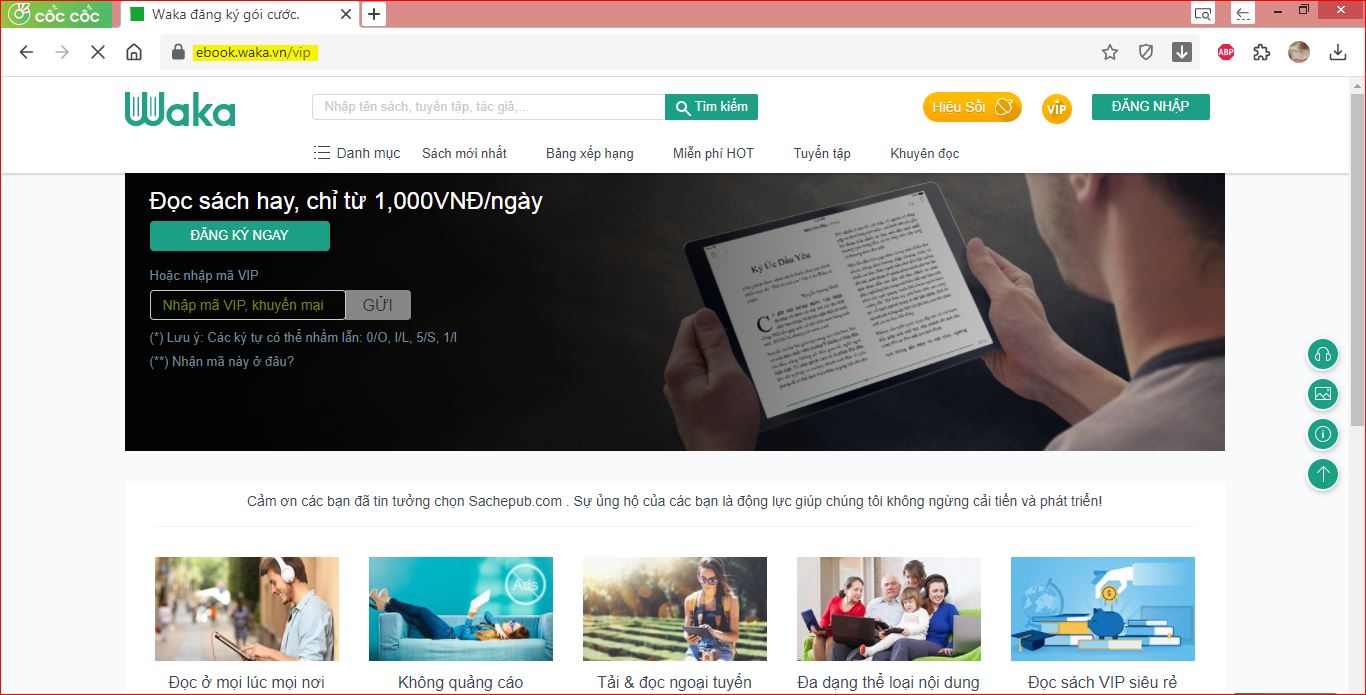Click the ĐĂNG NHẬP login button
This screenshot has width=1366, height=695.
pos(1150,107)
